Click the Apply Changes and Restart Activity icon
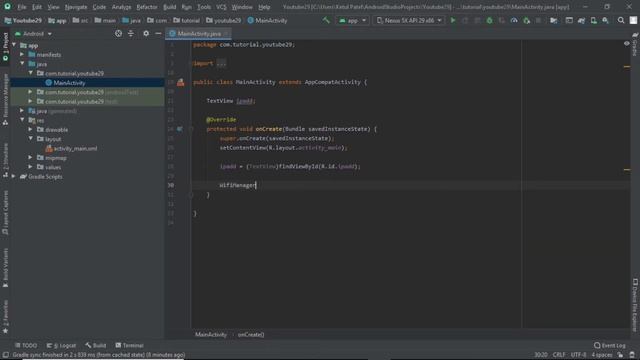 [x=465, y=20]
